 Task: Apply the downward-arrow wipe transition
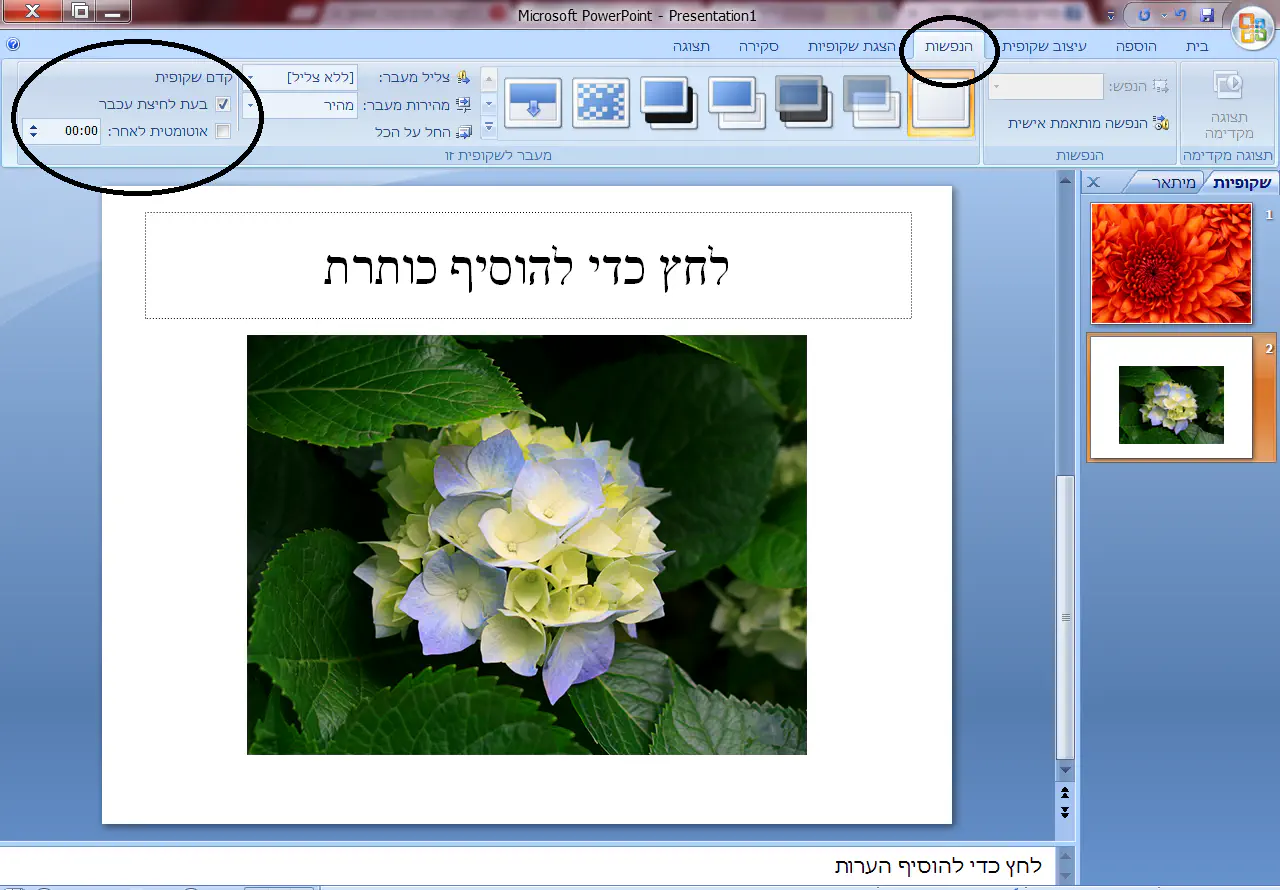532,103
